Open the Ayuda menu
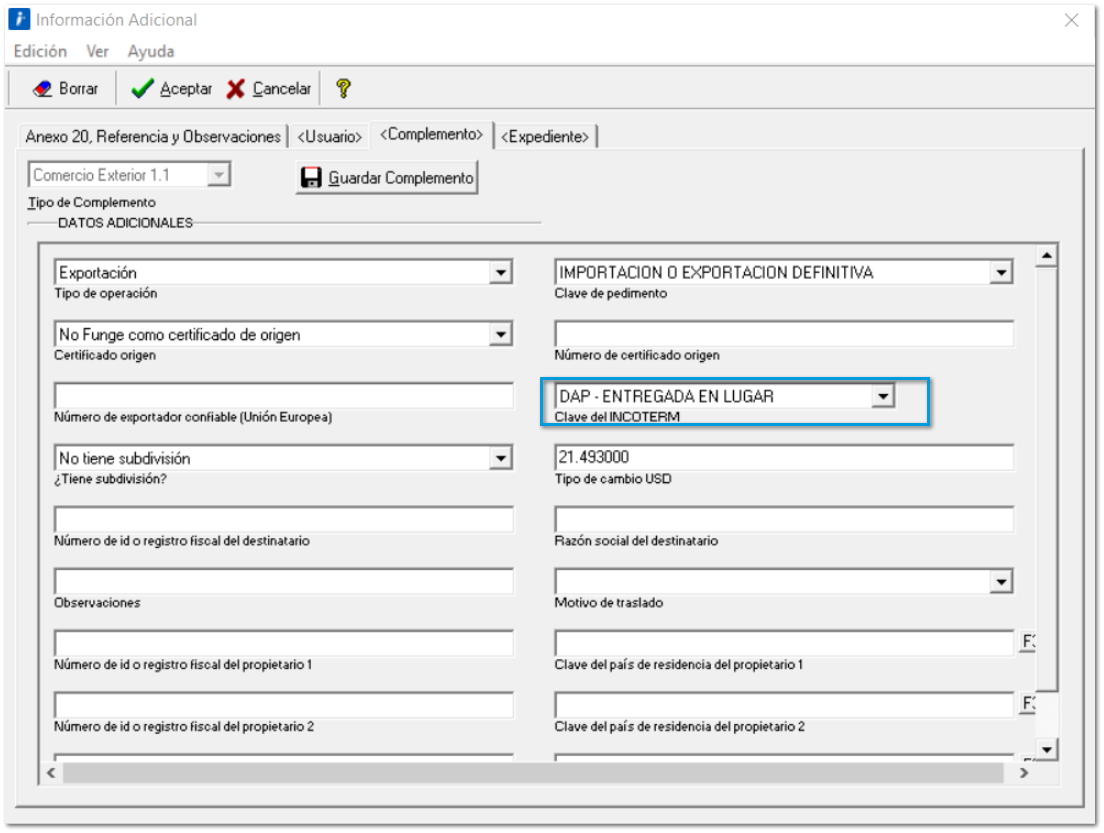 coord(150,51)
